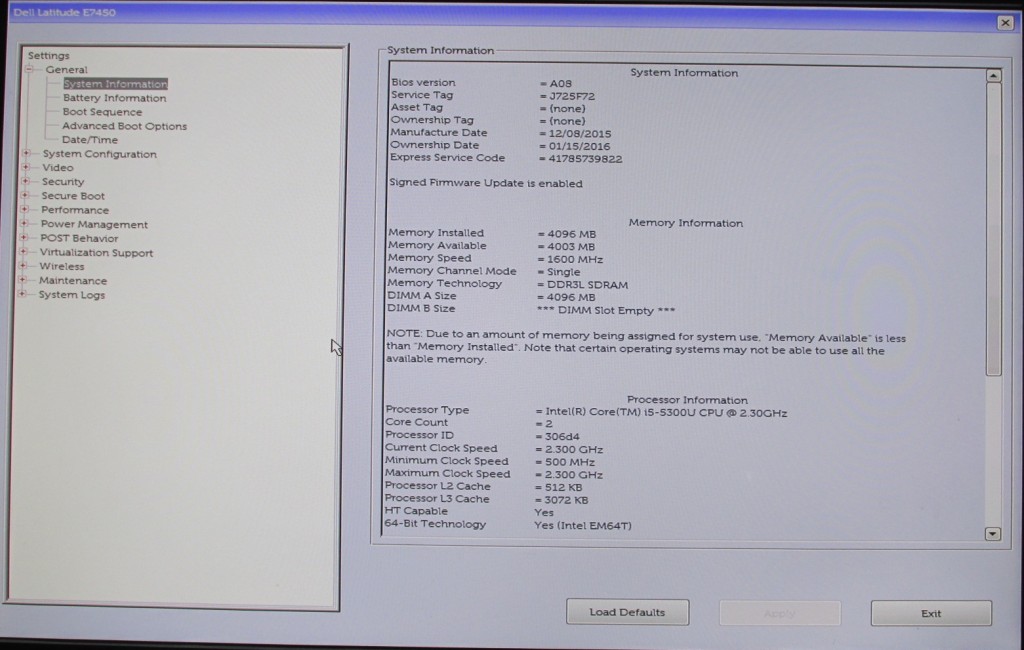Expand the Power Management node

tap(24, 223)
